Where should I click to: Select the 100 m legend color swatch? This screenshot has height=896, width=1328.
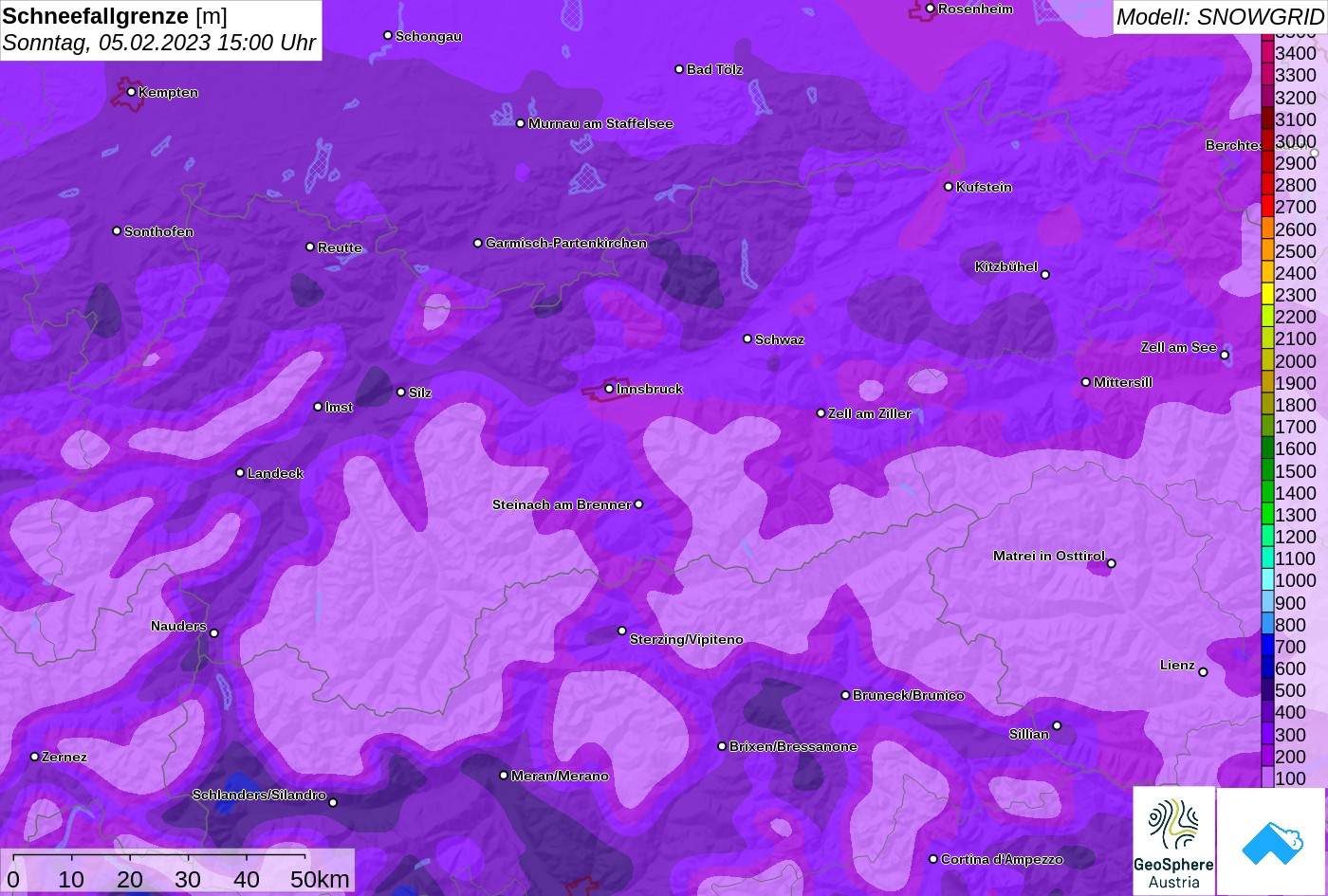coord(1267,778)
